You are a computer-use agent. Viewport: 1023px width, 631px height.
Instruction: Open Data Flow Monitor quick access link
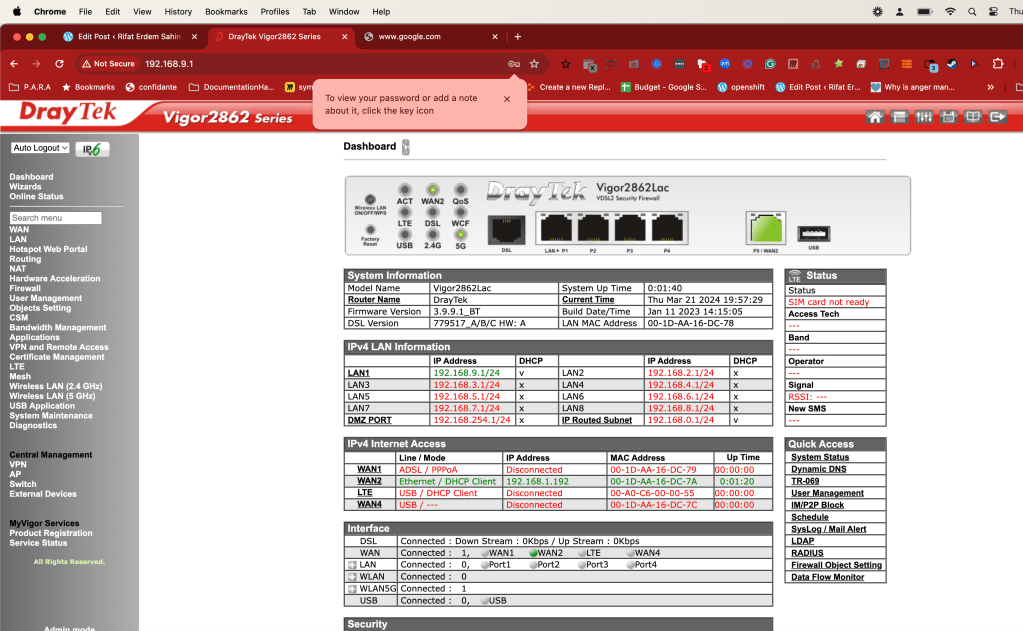pos(827,577)
